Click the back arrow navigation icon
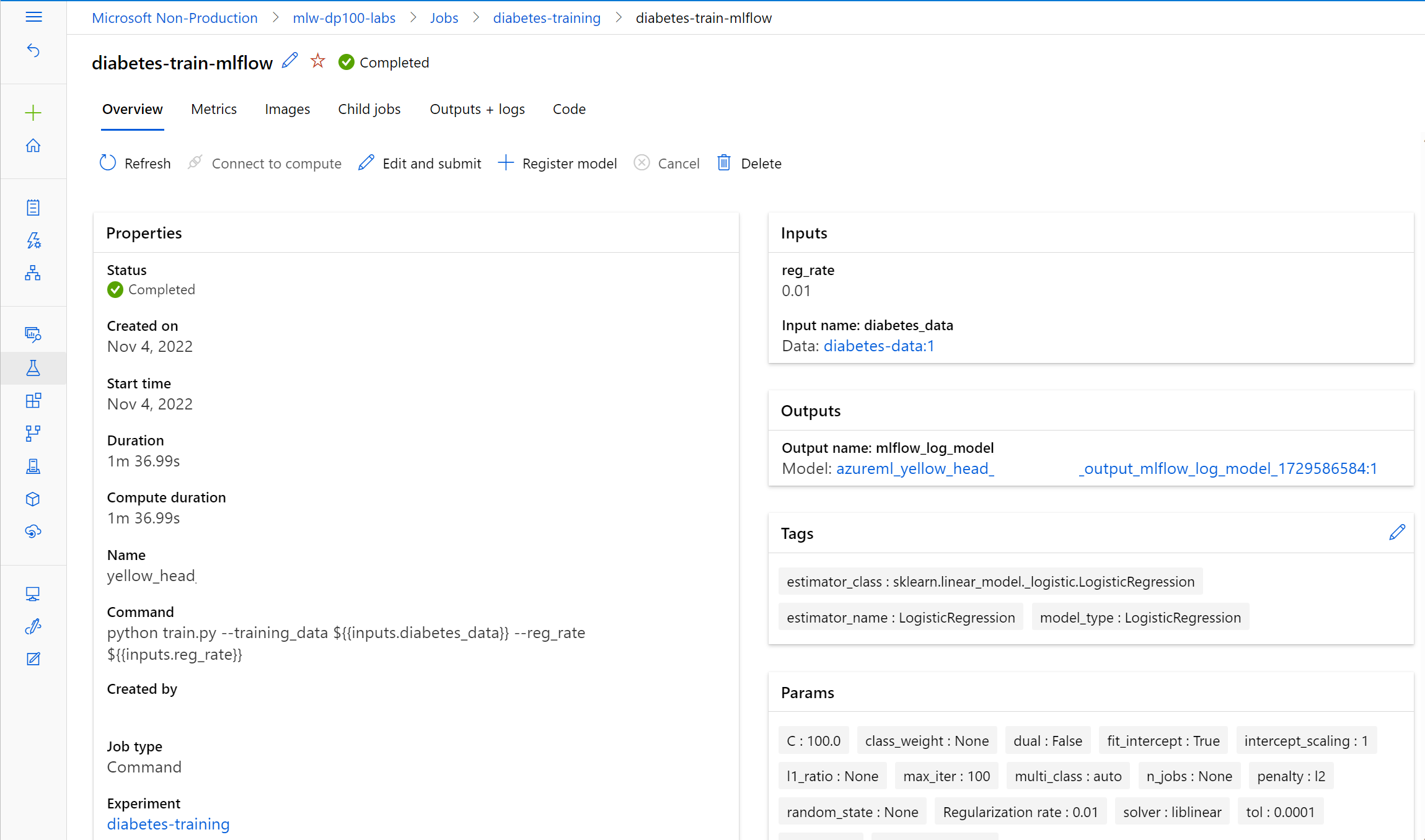1425x840 pixels. tap(34, 51)
